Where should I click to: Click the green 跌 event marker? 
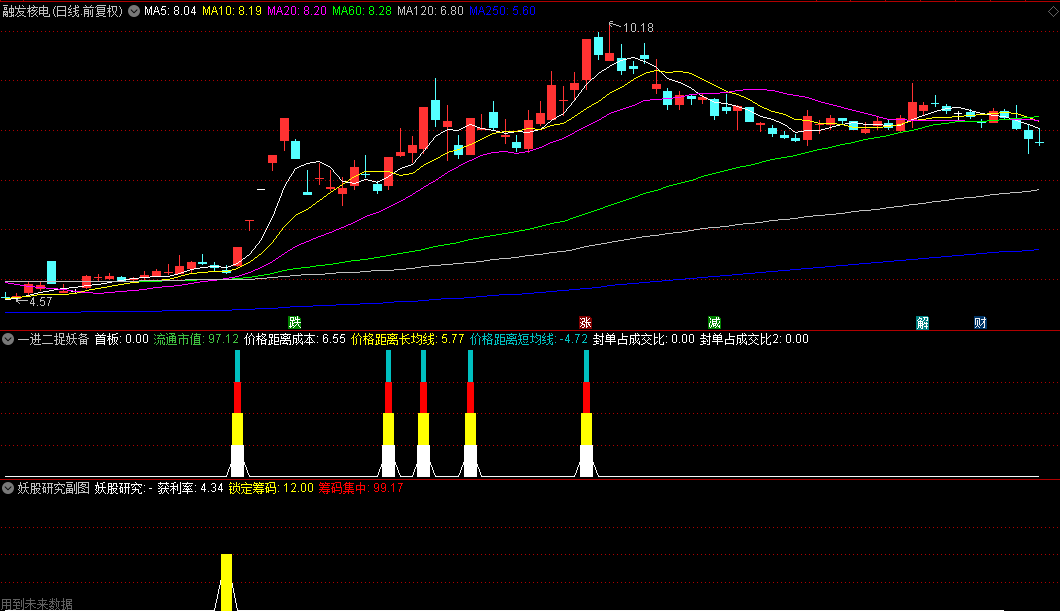295,322
